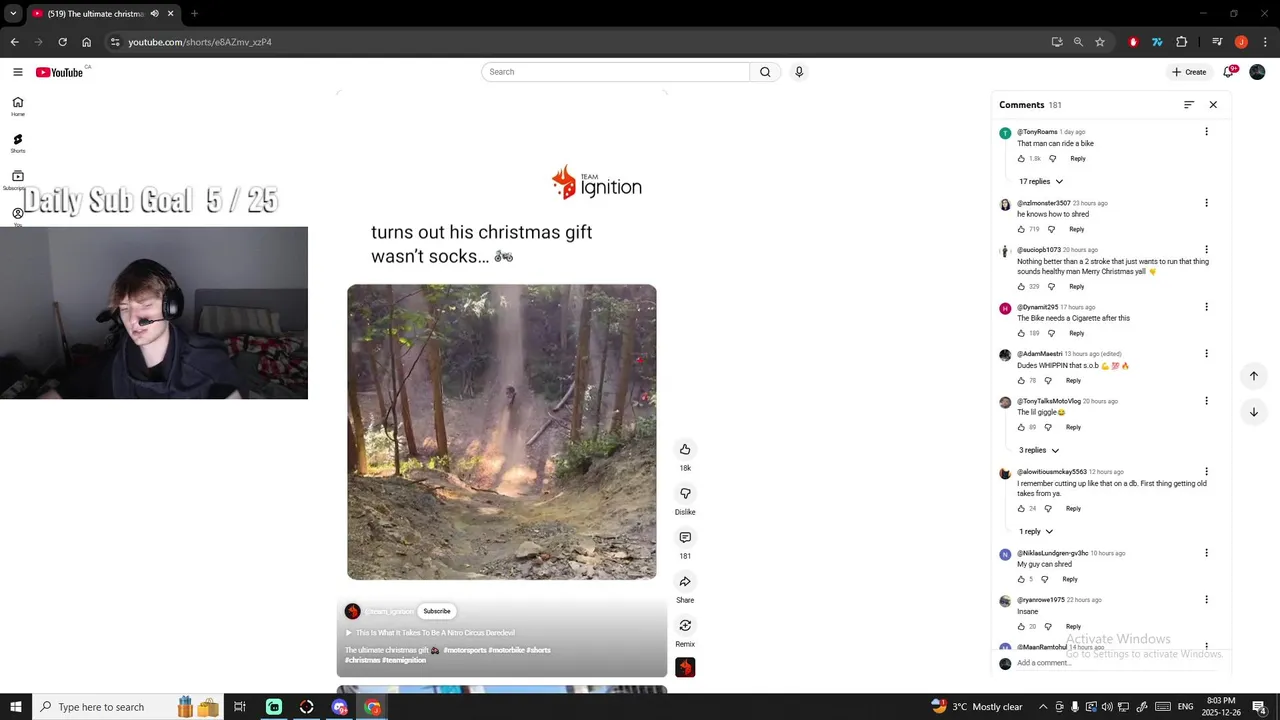The width and height of the screenshot is (1280, 720).
Task: Dislike the nzlmonster3507 comment
Action: coord(1051,229)
